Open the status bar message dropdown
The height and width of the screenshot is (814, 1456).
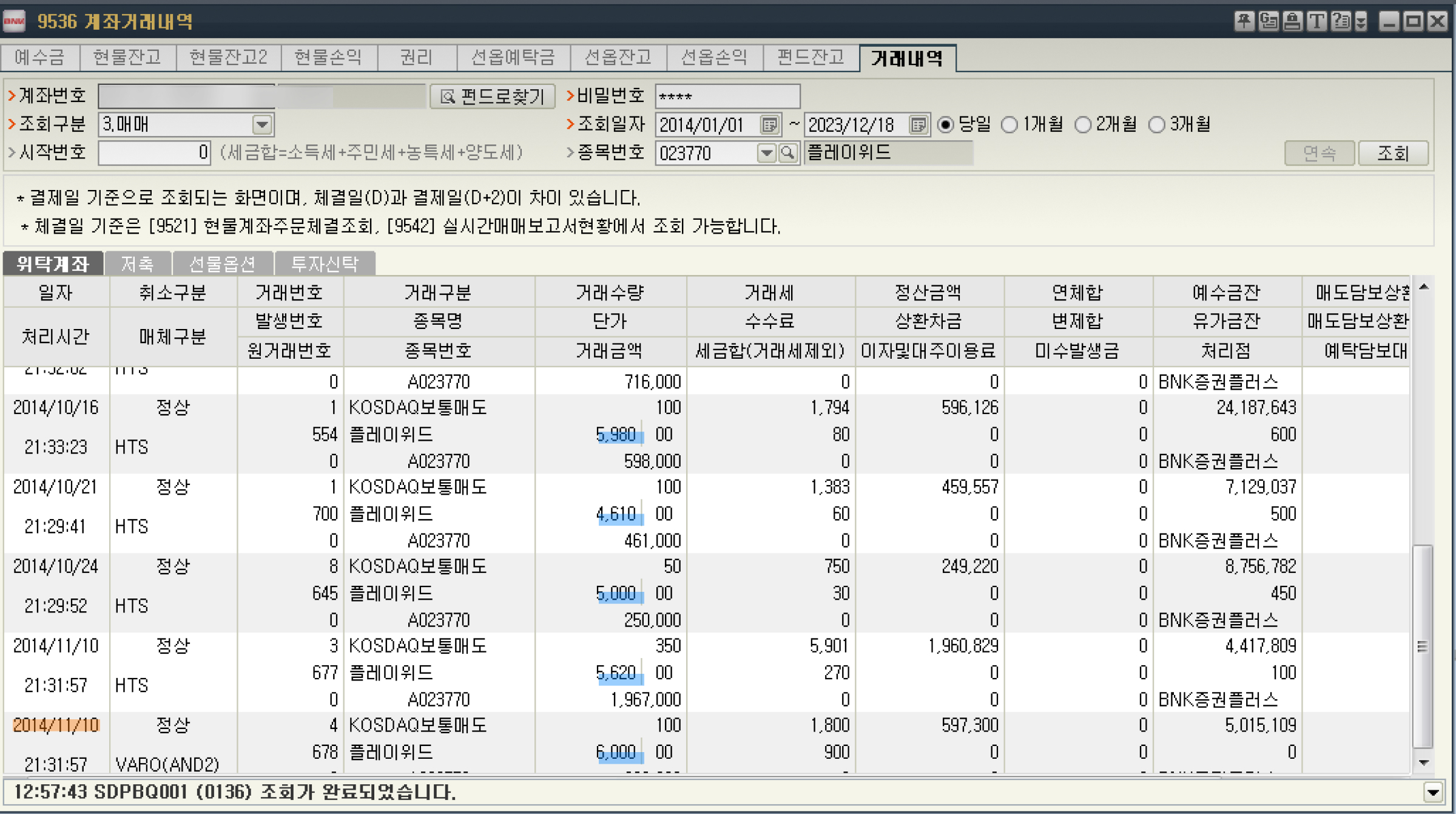pyautogui.click(x=1433, y=792)
